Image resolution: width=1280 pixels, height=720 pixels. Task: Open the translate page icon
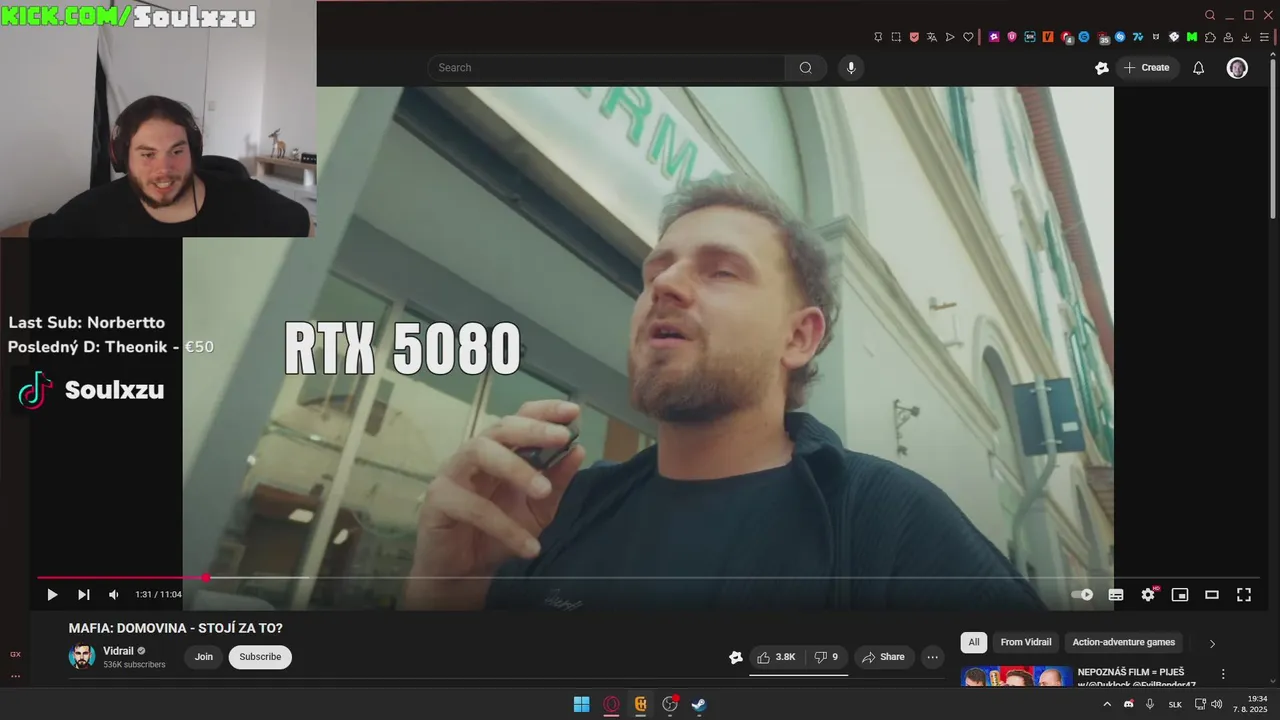pos(932,37)
